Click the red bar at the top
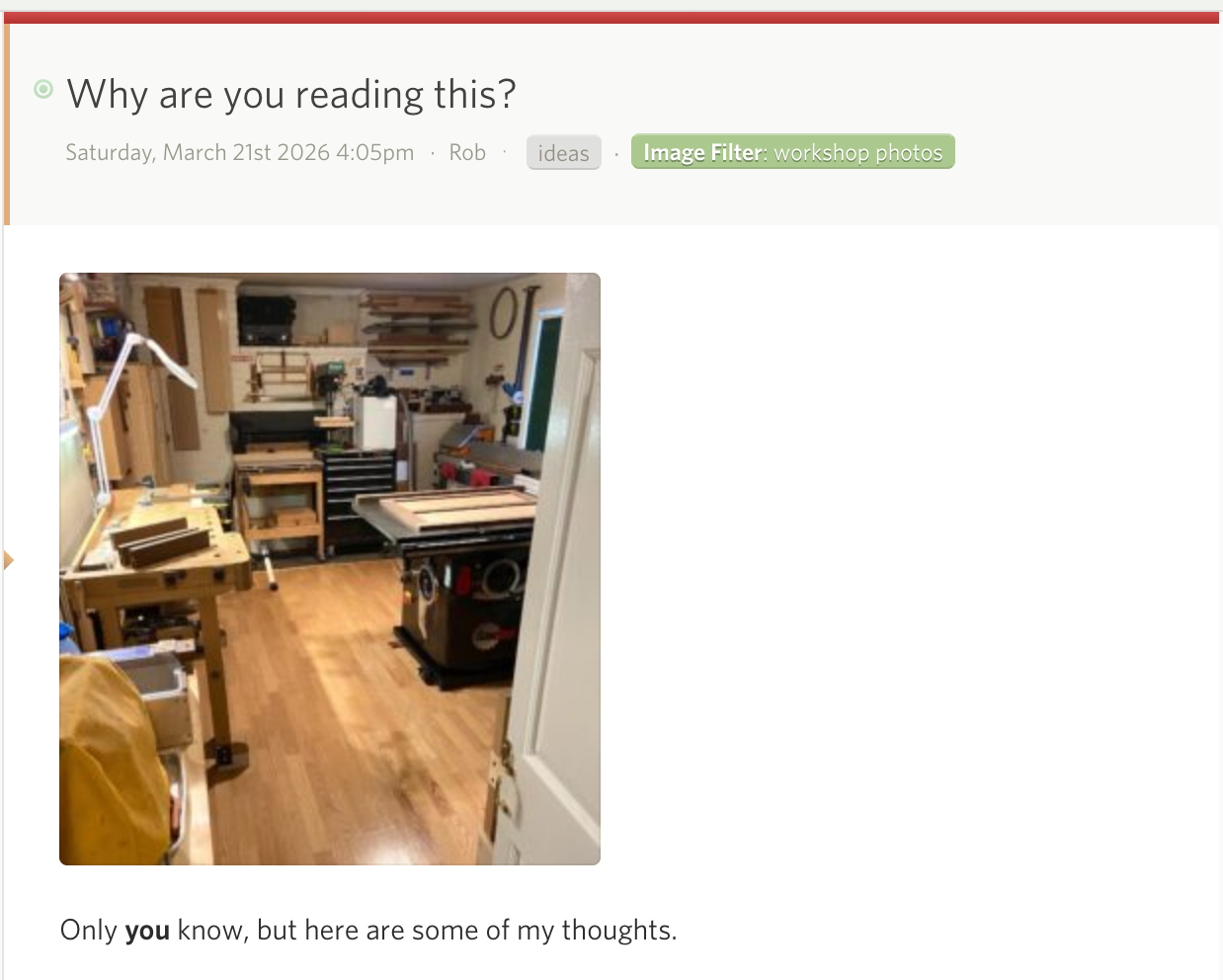 611,18
